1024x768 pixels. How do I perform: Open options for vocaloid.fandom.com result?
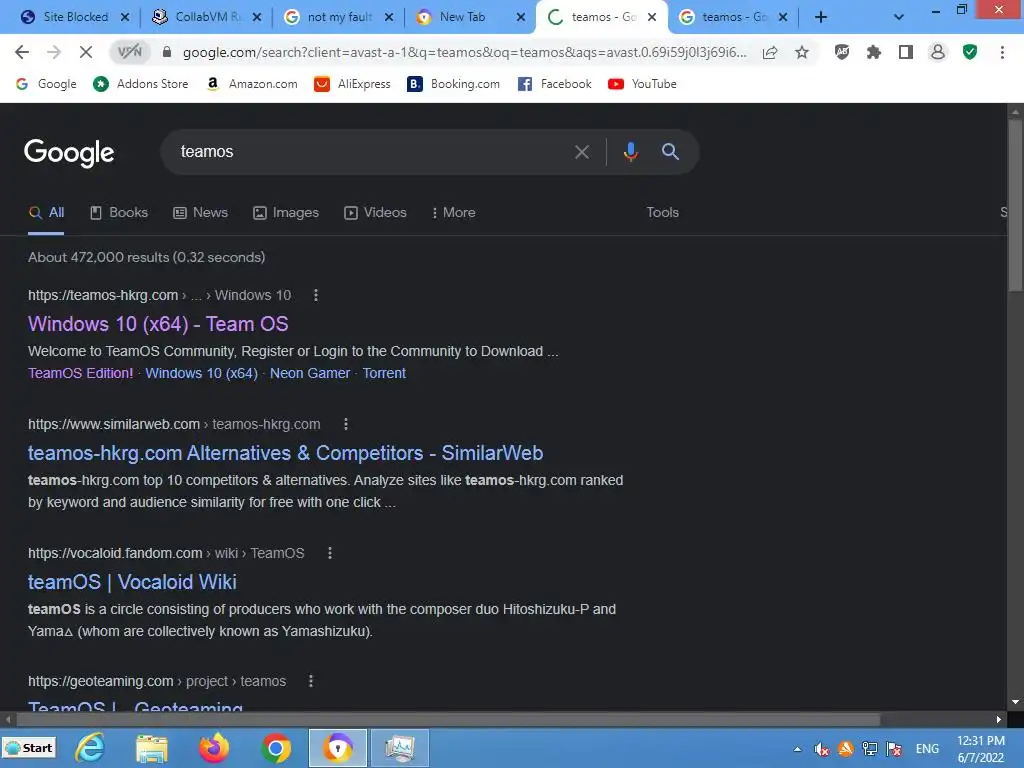click(x=330, y=553)
